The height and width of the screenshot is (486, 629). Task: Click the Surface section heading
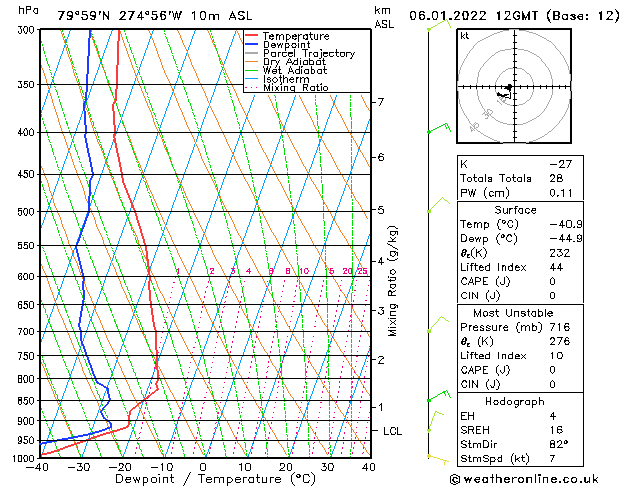click(515, 210)
